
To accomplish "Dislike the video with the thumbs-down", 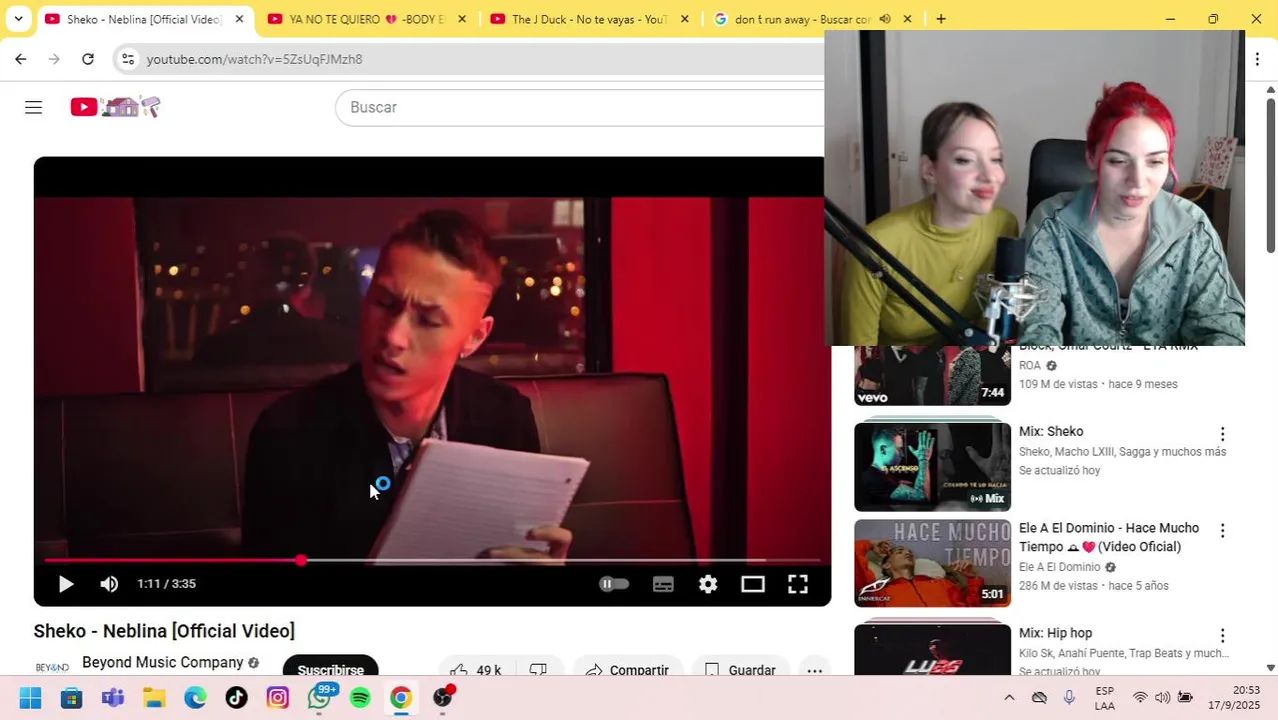I will click(538, 668).
